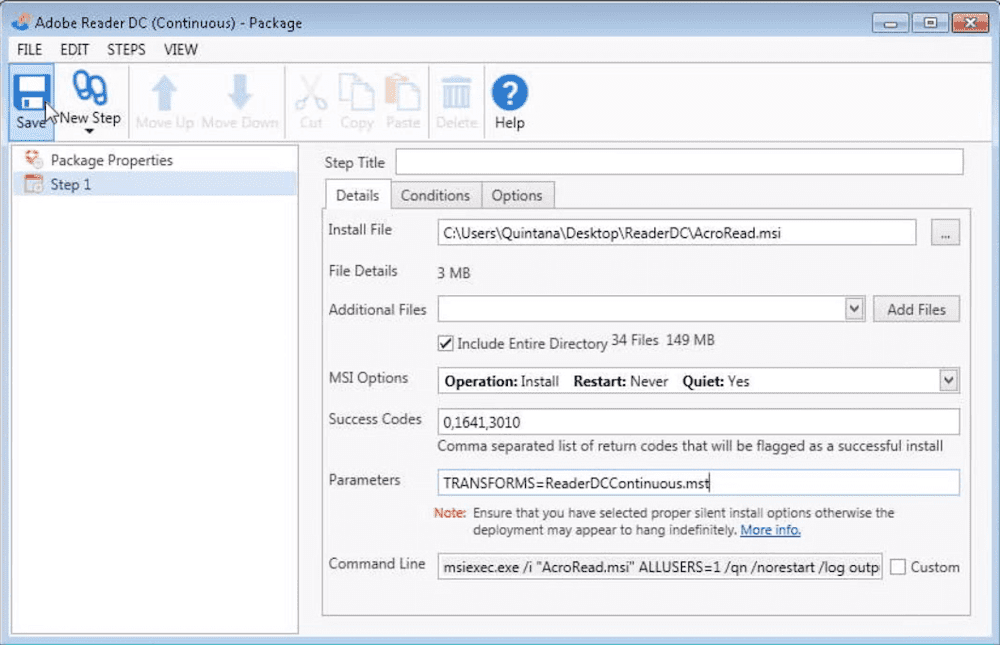Image resolution: width=1000 pixels, height=645 pixels.
Task: Click the Parameters text field
Action: [698, 483]
